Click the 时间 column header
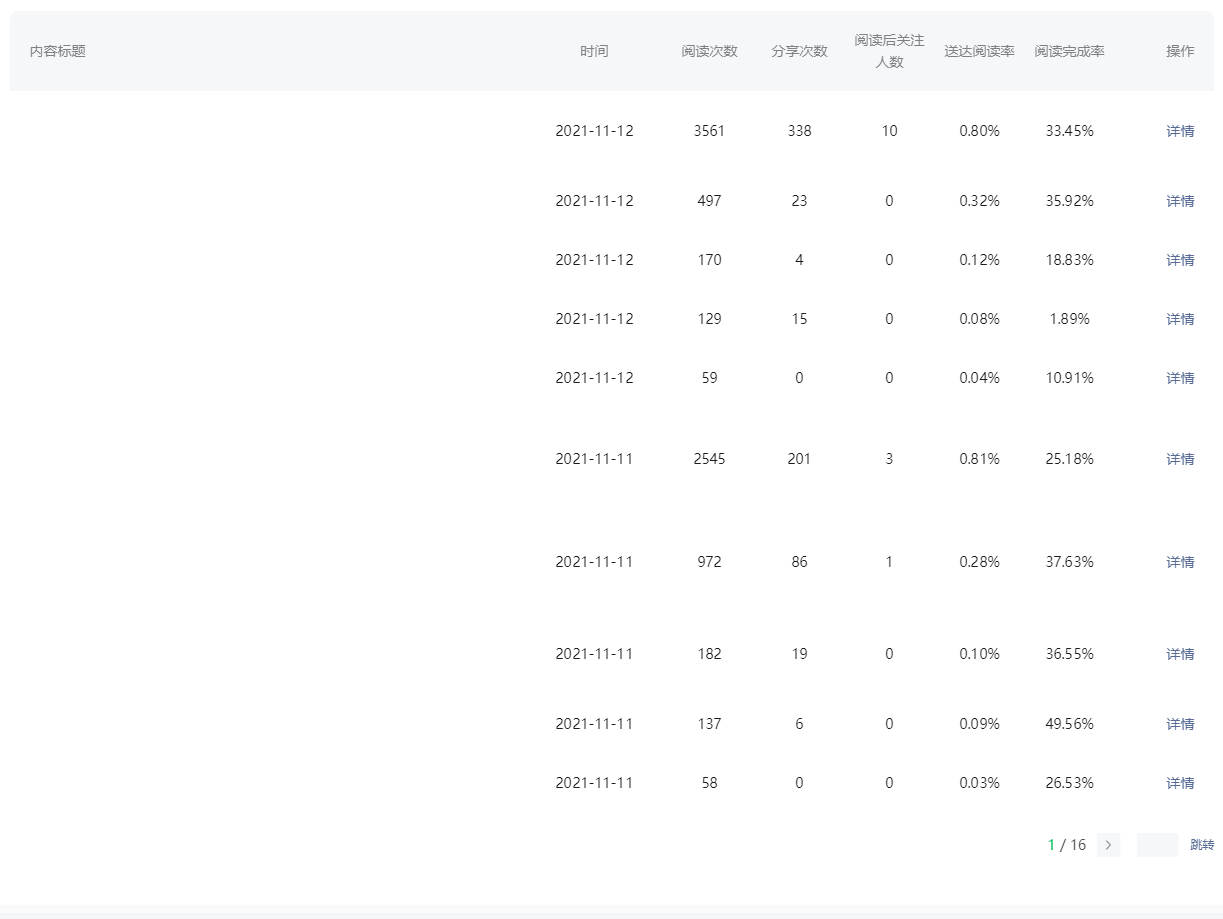The height and width of the screenshot is (919, 1223). (x=594, y=51)
